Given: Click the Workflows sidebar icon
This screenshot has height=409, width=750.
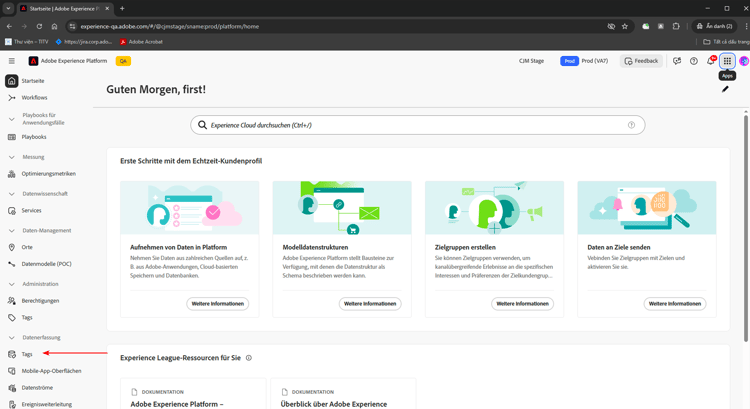Looking at the screenshot, I should coord(11,98).
